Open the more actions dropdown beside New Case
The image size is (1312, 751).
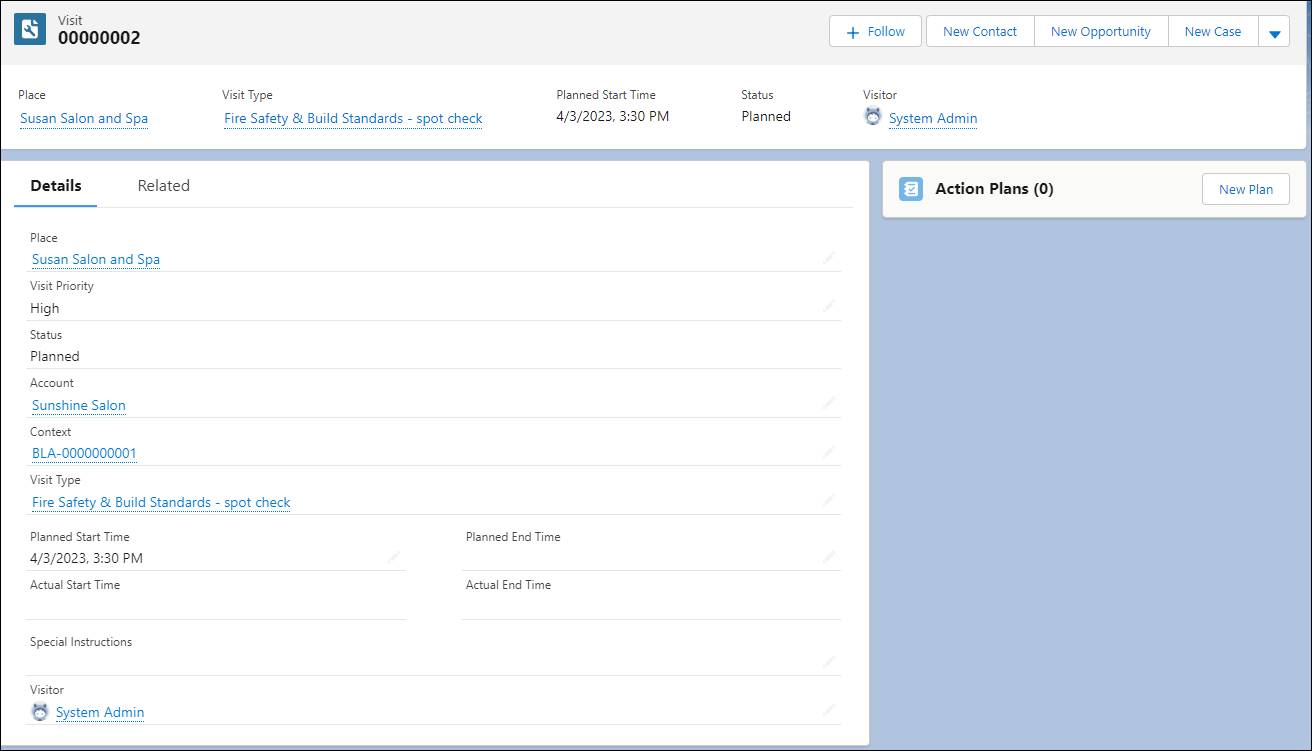tap(1274, 31)
